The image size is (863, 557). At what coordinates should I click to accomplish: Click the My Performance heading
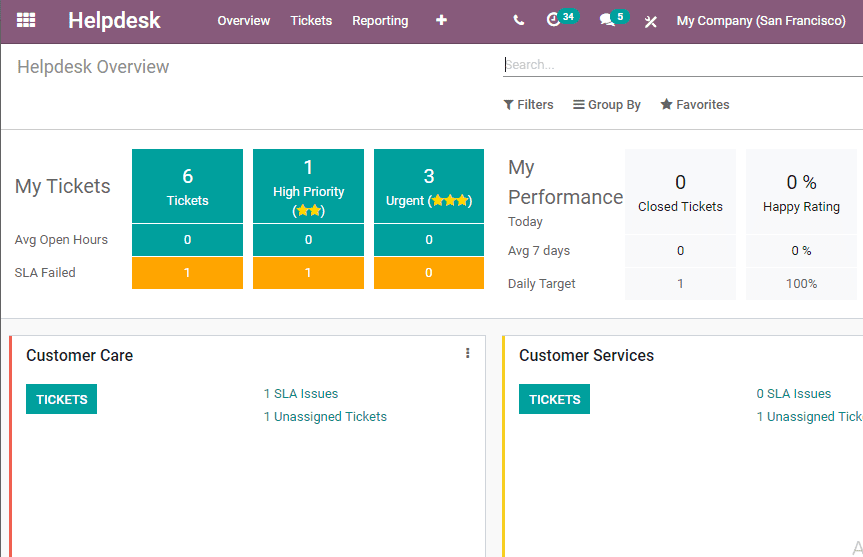tap(565, 182)
